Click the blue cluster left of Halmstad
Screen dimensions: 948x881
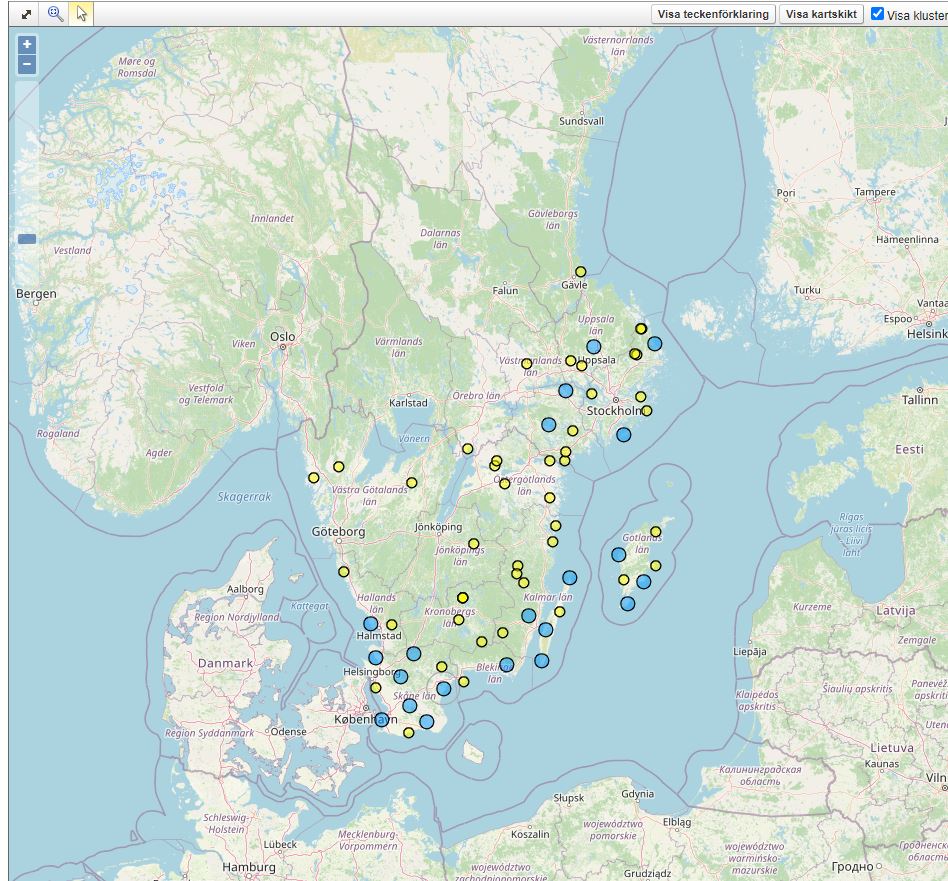click(x=371, y=624)
